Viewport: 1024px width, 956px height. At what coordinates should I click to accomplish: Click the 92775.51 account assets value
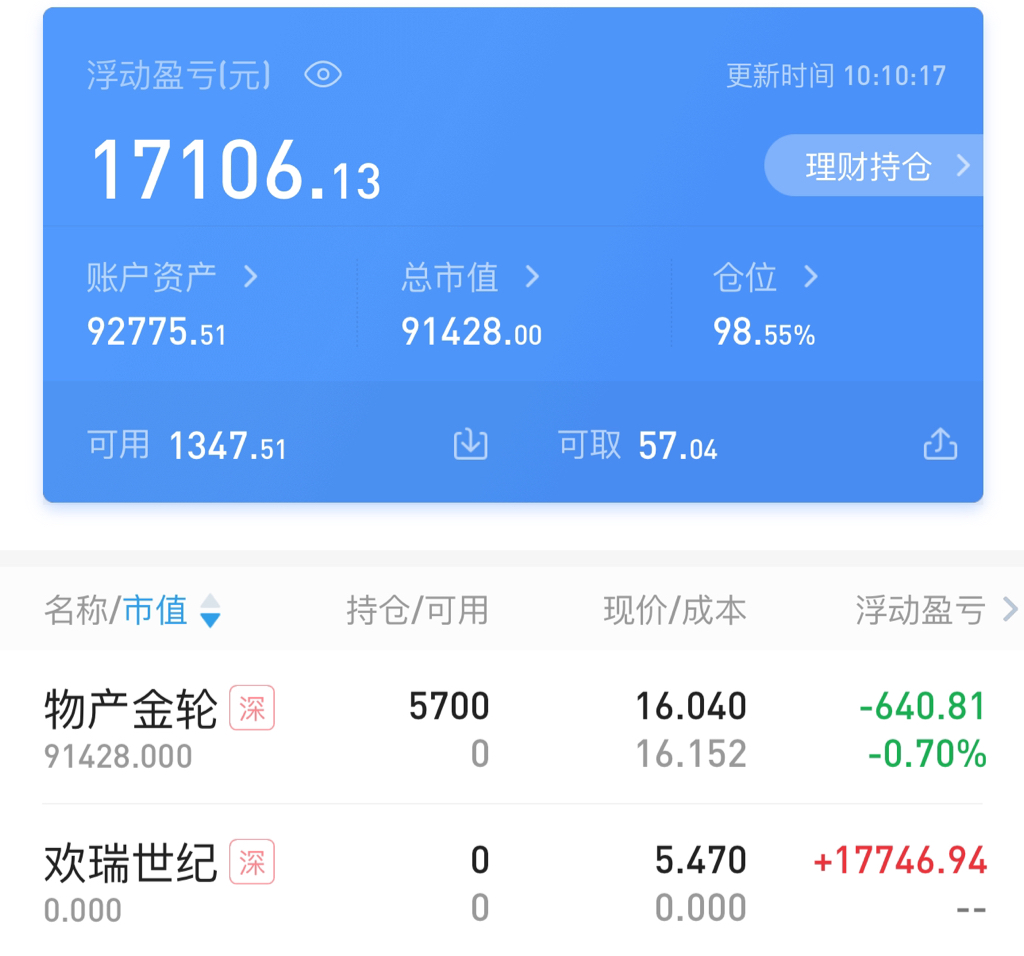(x=157, y=331)
